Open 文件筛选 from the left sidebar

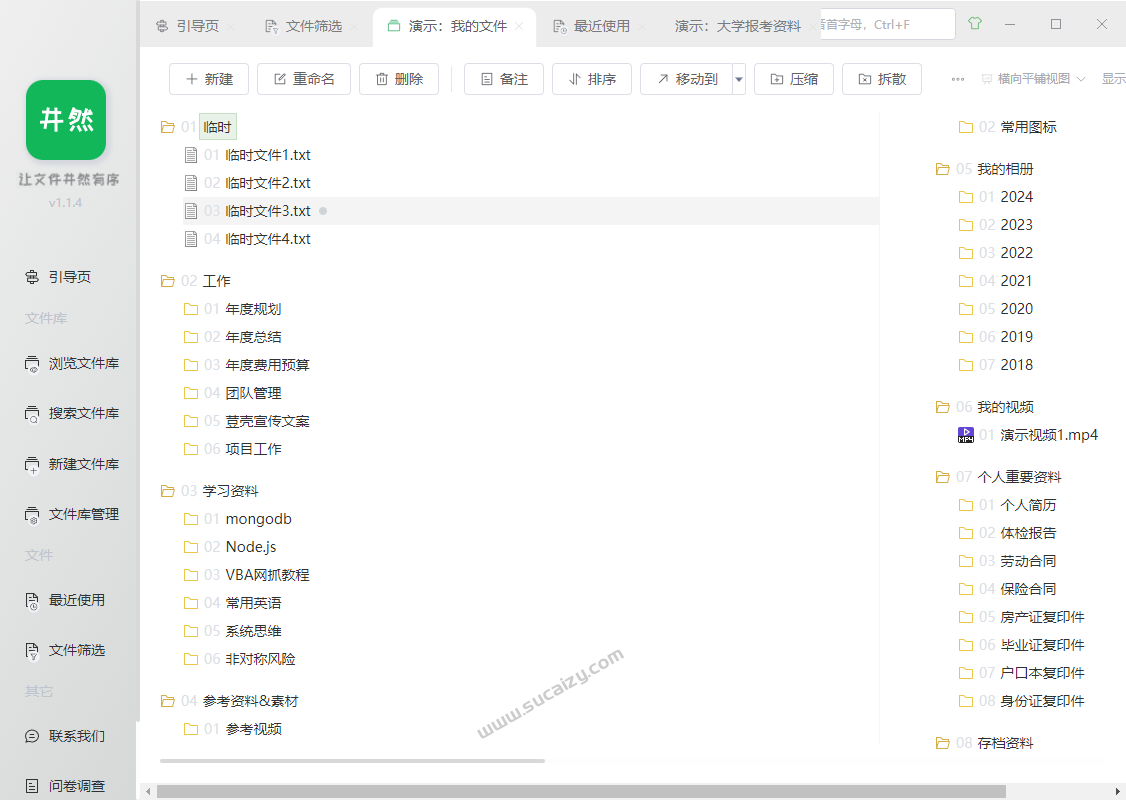click(x=70, y=649)
